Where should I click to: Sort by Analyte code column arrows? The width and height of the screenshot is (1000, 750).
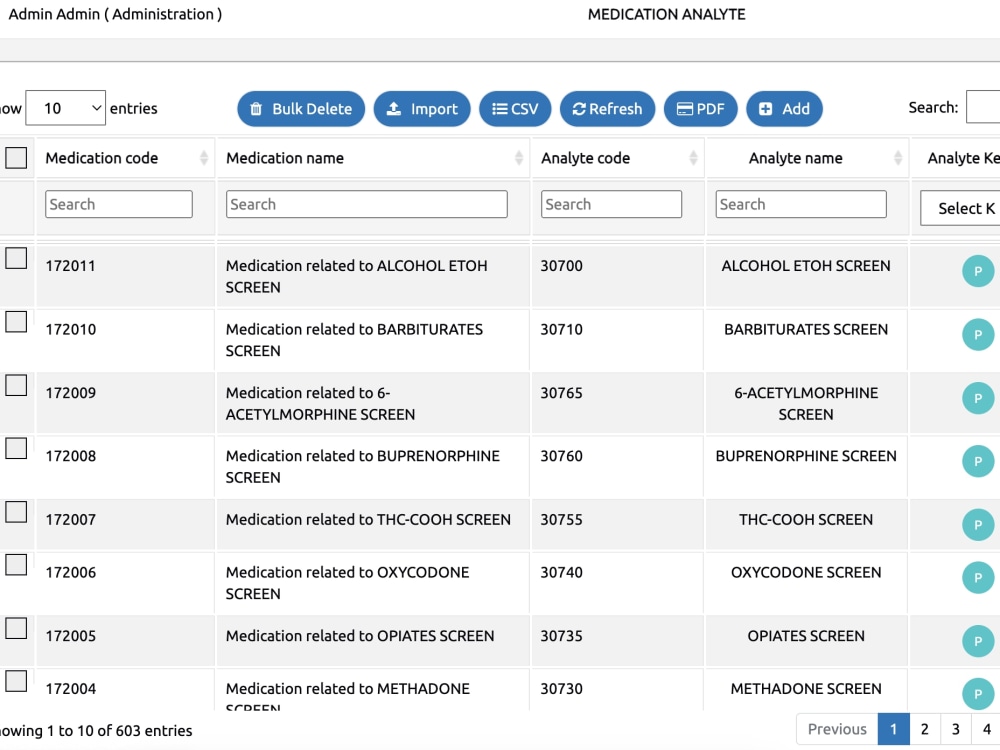693,158
